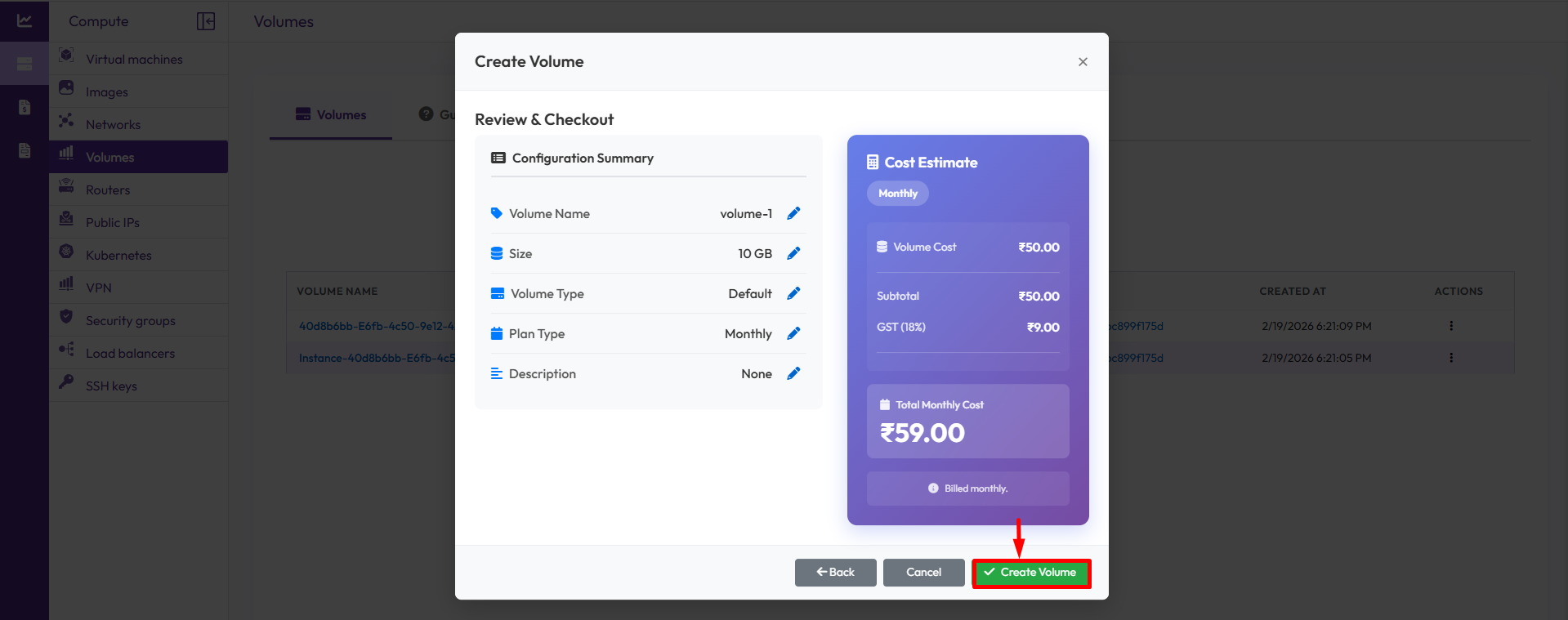
Task: Open Security groups from sidebar
Action: [130, 321]
